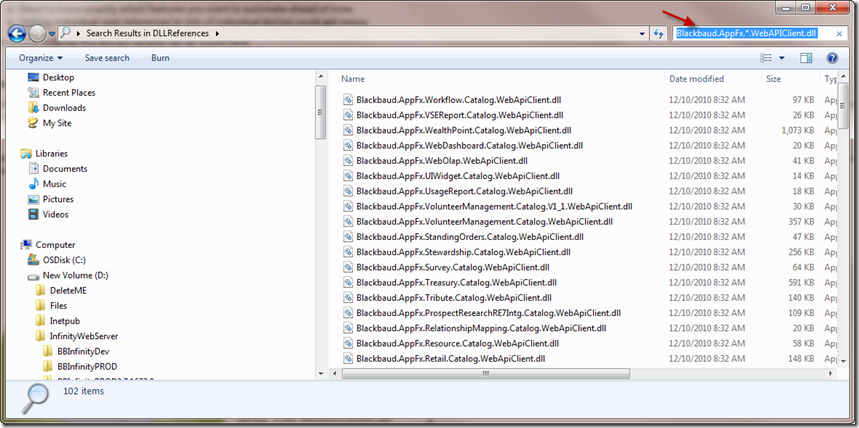Click the refresh arrows beside address bar
This screenshot has width=859, height=428.
[x=658, y=33]
